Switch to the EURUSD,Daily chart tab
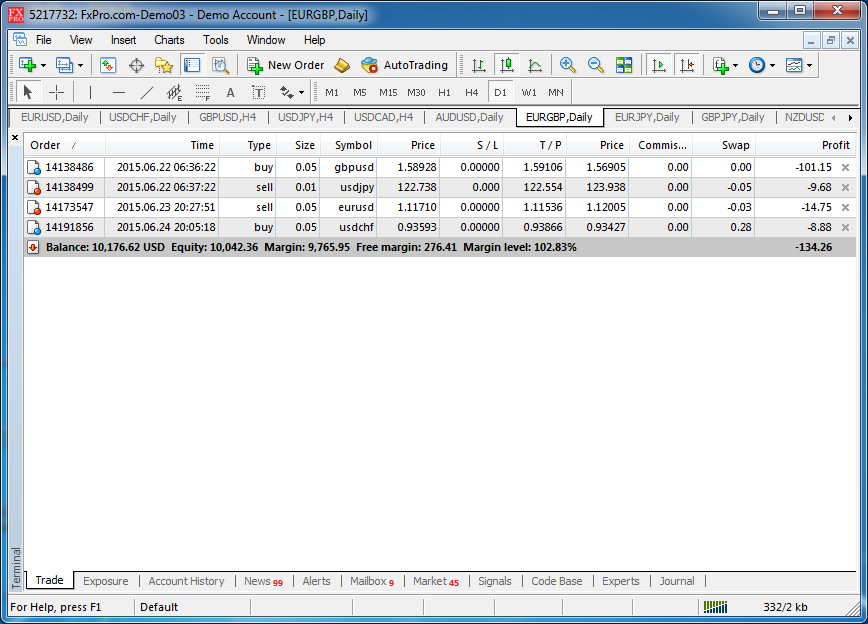Viewport: 868px width, 624px height. coord(55,117)
